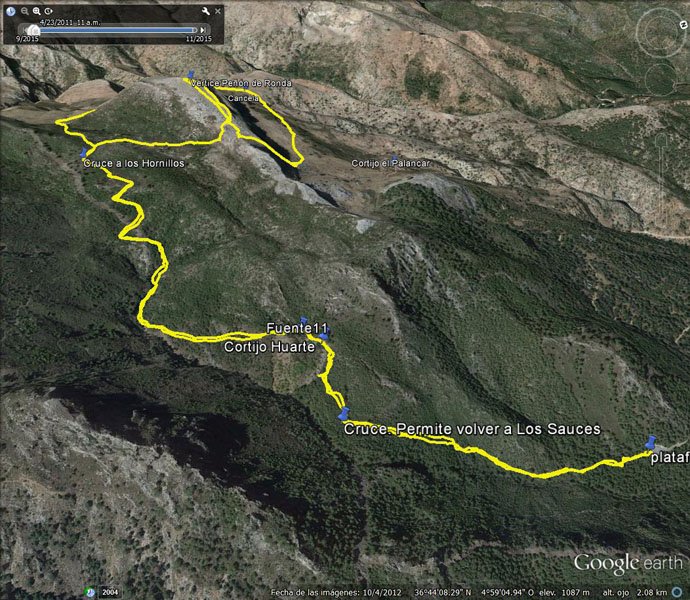This screenshot has width=690, height=600.
Task: Click the 2004 historical imagery year button
Action: click(x=110, y=593)
